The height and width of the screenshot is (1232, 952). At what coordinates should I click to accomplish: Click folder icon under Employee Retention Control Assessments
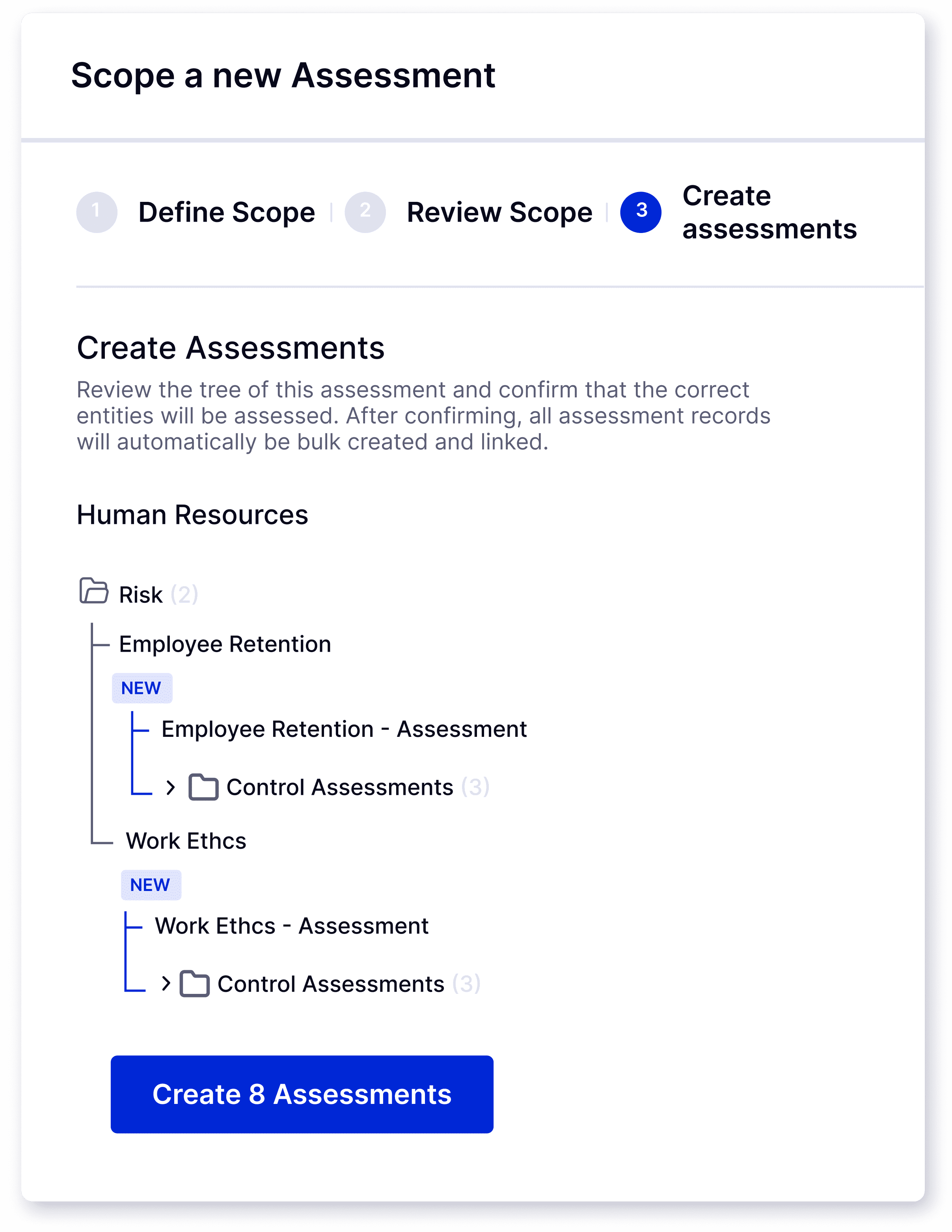203,787
